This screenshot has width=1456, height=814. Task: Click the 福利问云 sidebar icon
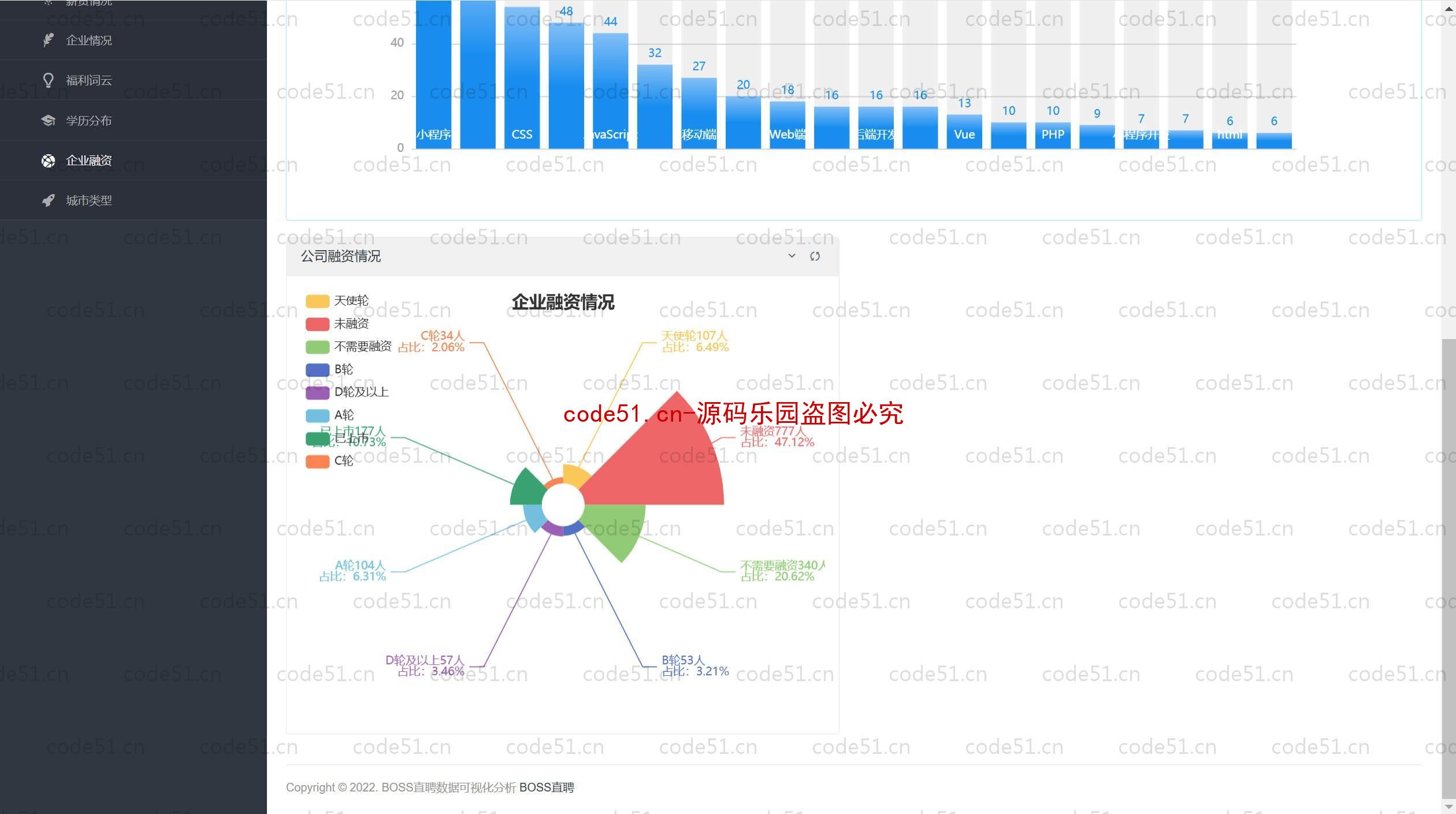52,80
